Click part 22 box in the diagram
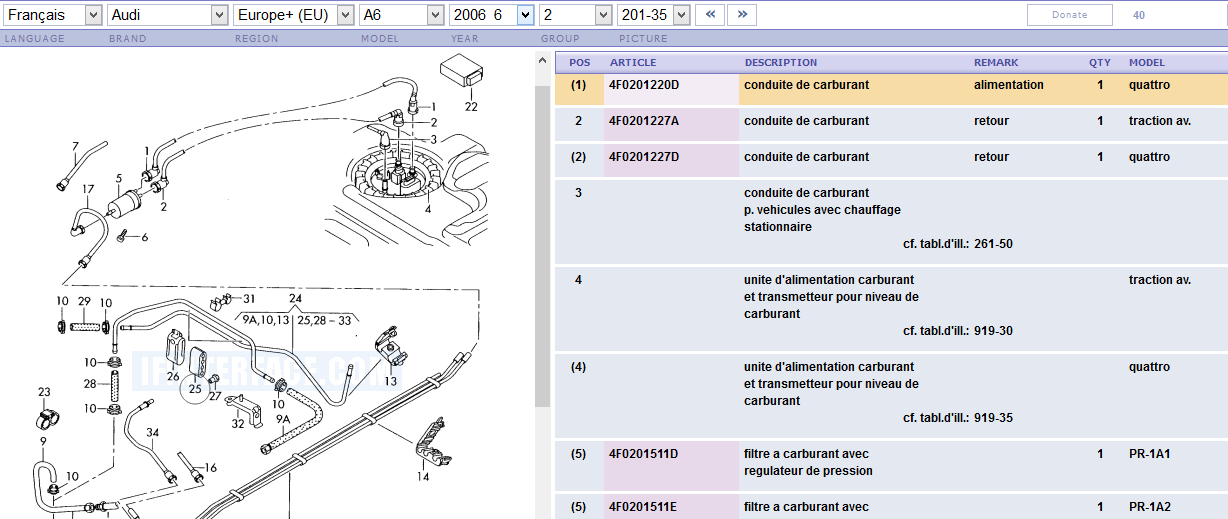 (x=462, y=74)
